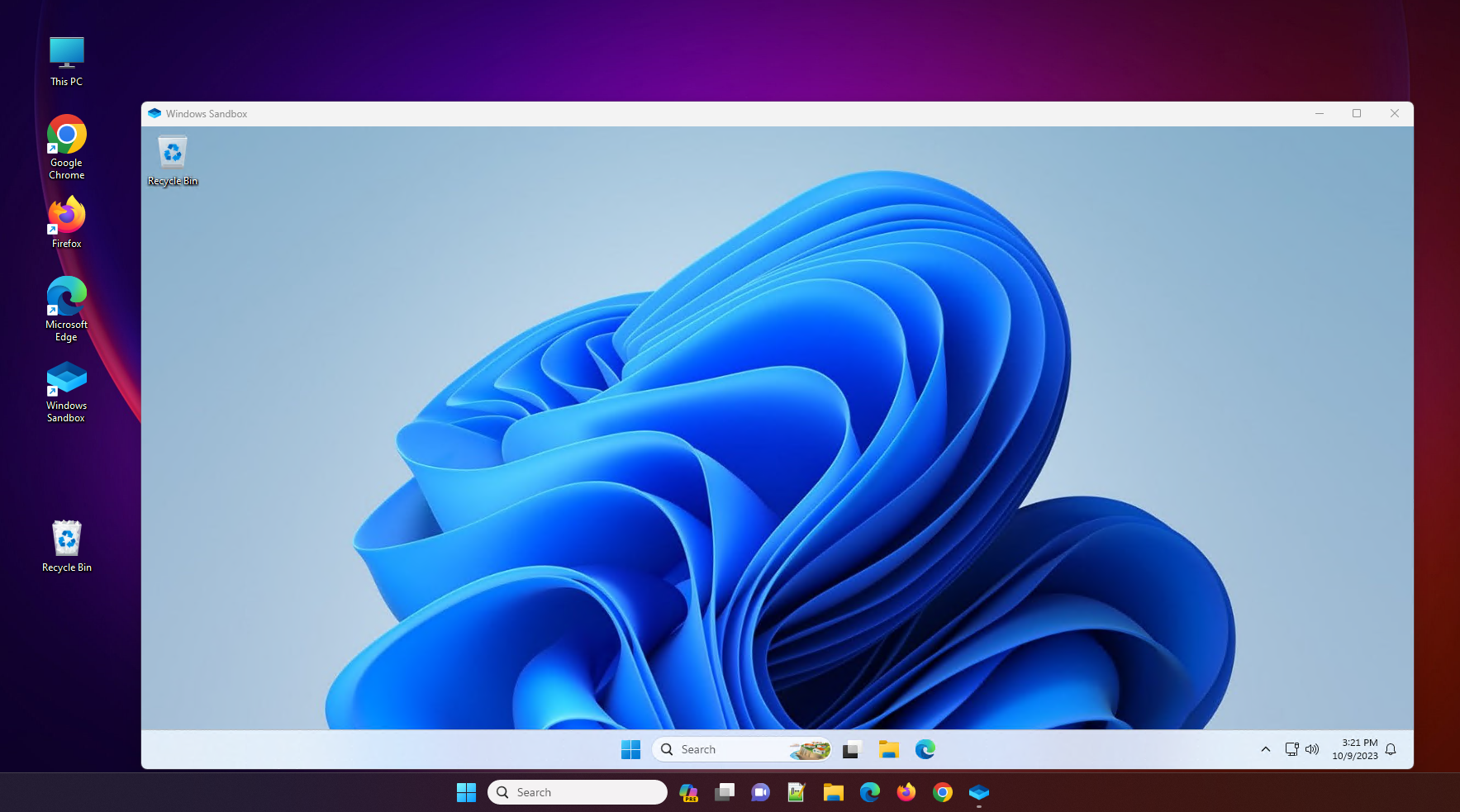The height and width of the screenshot is (812, 1460).
Task: Open the sound settings in the sandbox tray
Action: tap(1313, 749)
